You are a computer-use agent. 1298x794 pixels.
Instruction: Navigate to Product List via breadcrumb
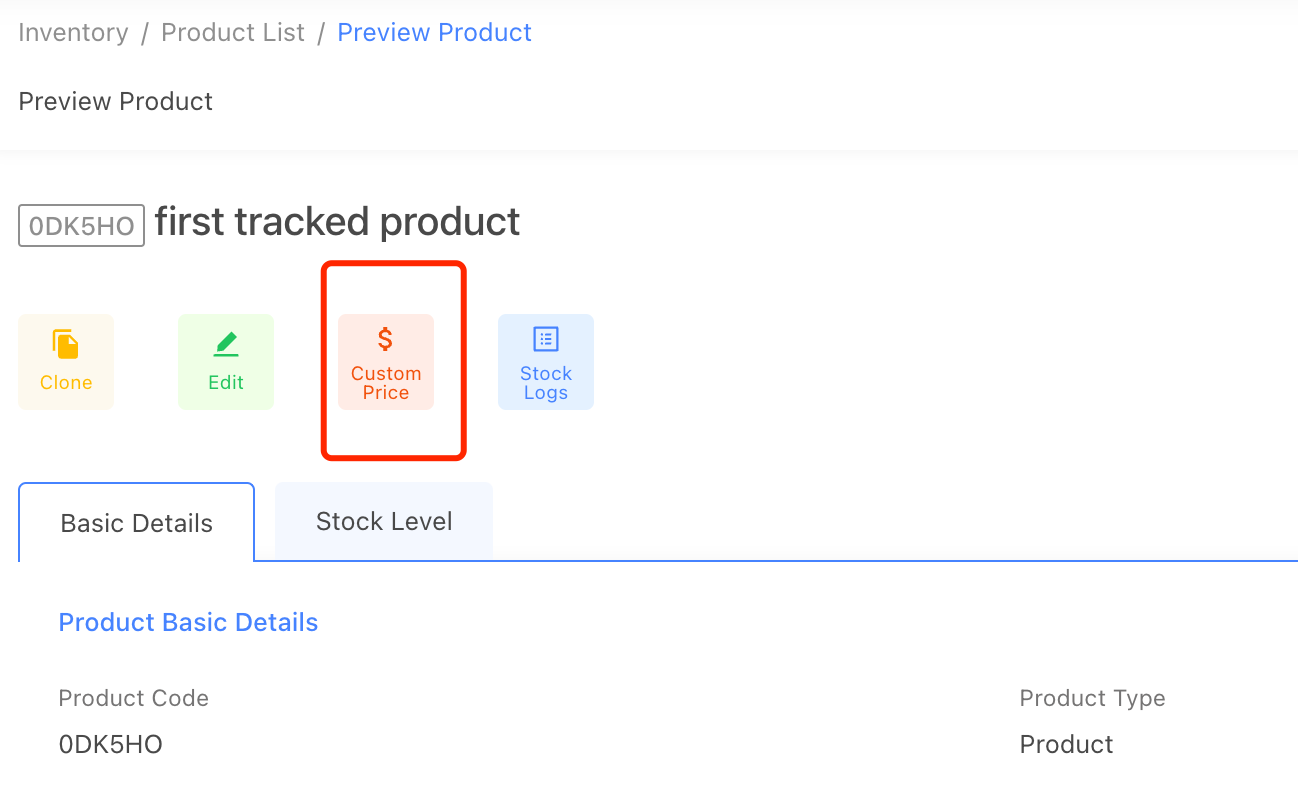point(232,32)
